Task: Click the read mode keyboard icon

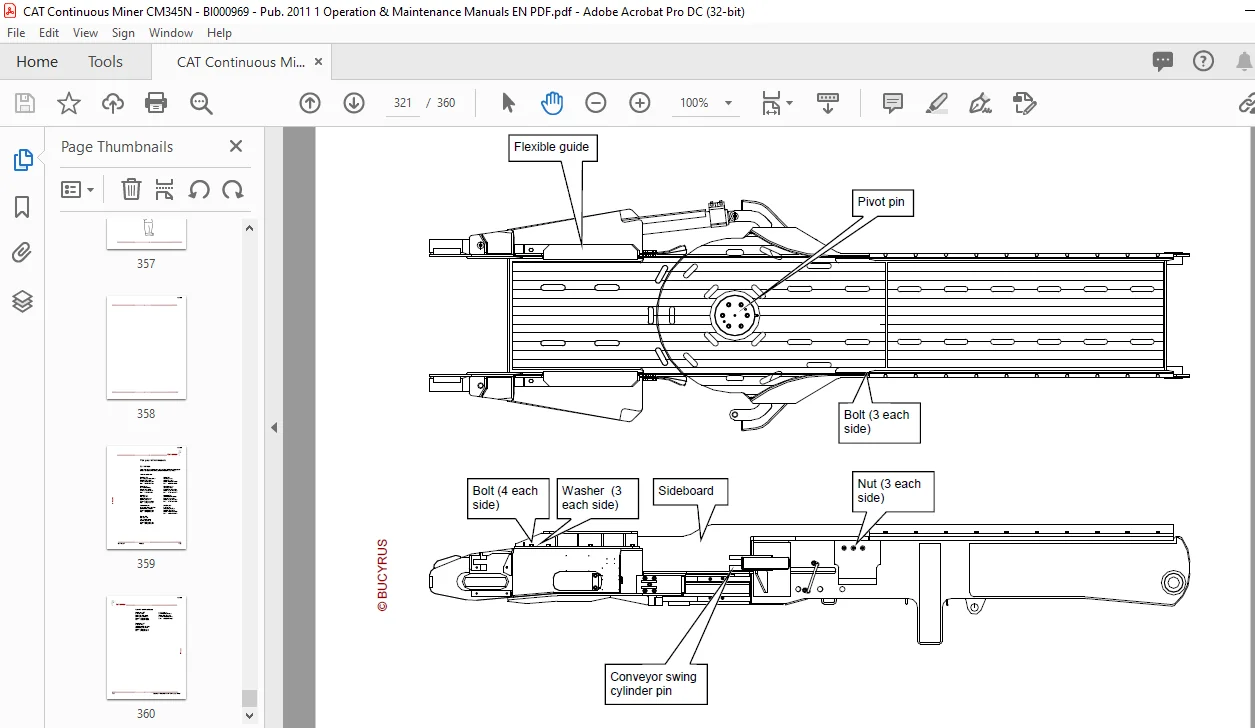Action: 828,103
